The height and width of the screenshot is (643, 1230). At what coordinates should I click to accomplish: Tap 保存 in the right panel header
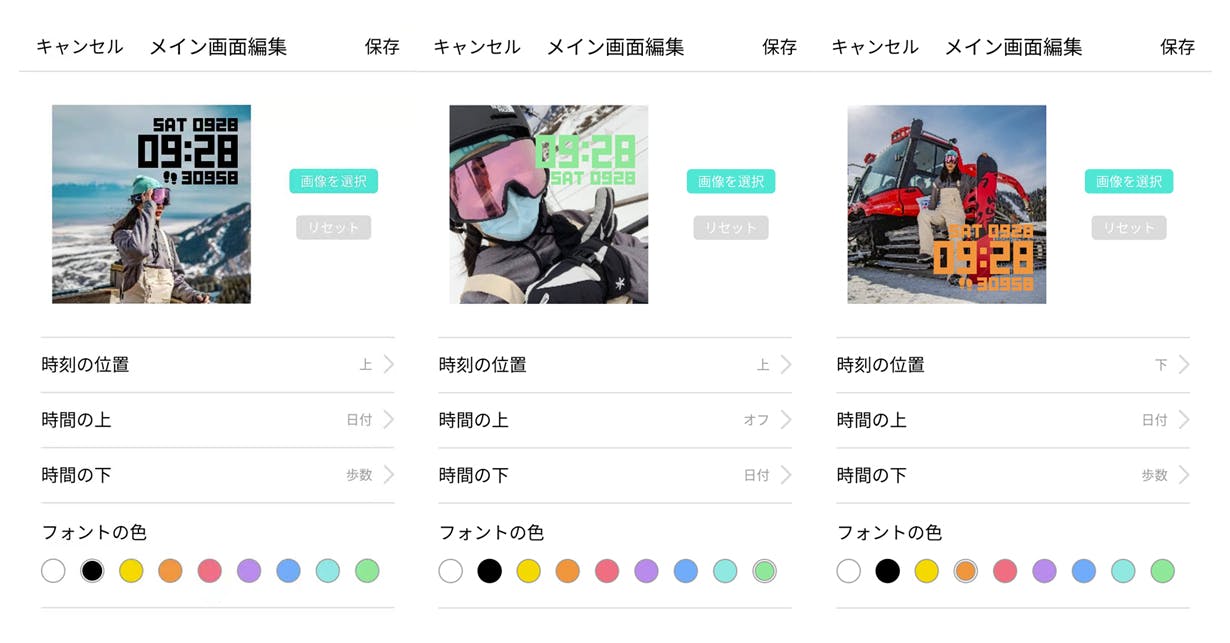coord(1178,47)
